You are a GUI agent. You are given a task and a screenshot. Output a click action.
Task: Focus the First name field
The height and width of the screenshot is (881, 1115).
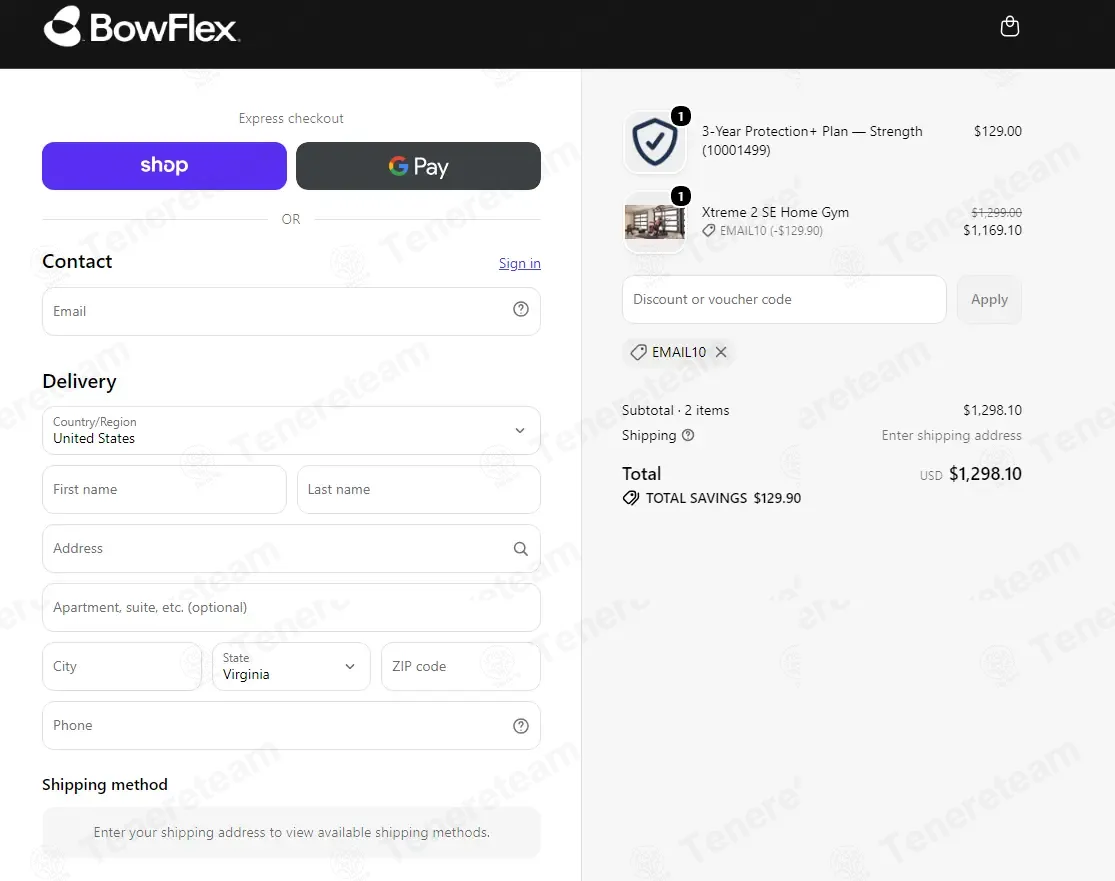[164, 489]
